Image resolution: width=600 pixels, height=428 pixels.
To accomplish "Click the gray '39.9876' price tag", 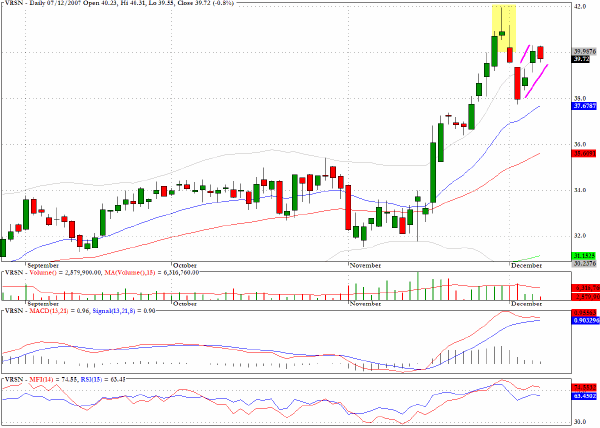I will (x=584, y=51).
